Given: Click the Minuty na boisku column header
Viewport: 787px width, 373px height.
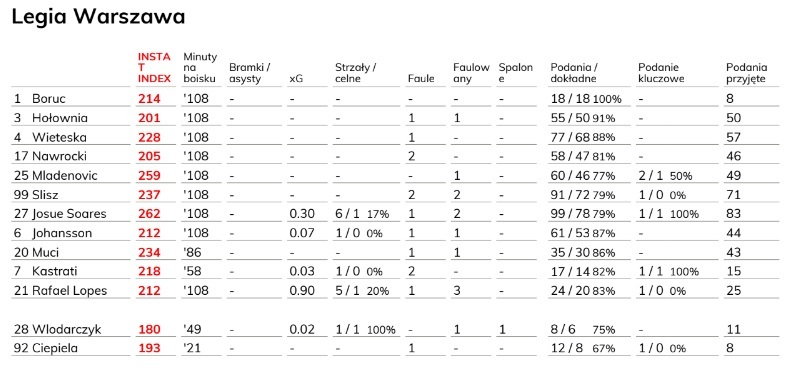Looking at the screenshot, I should pos(200,67).
